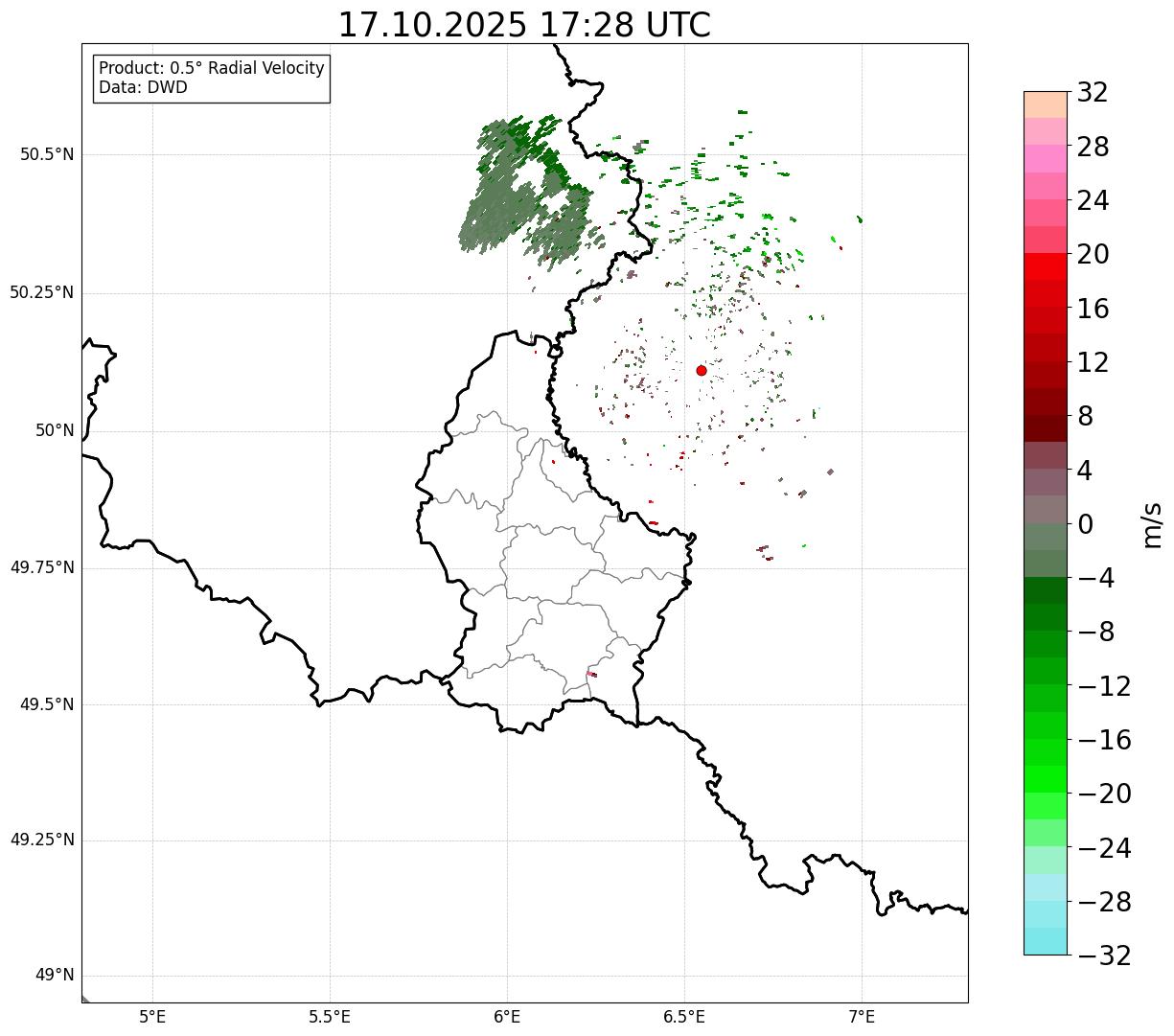The image size is (1174, 1036).
Task: Click the '6.5°E' longitude label
Action: pyautogui.click(x=684, y=1017)
